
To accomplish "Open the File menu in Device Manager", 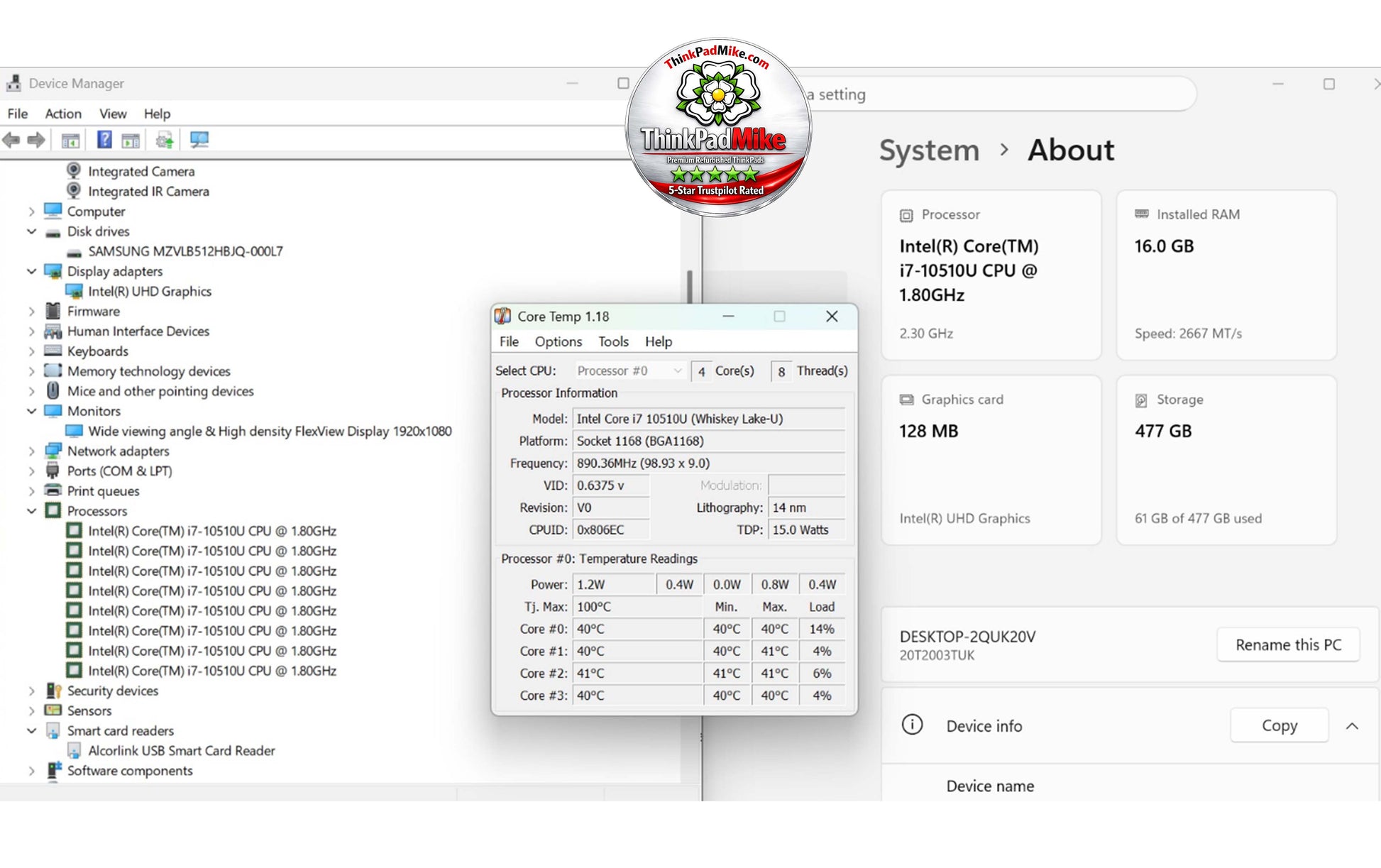I will point(17,114).
